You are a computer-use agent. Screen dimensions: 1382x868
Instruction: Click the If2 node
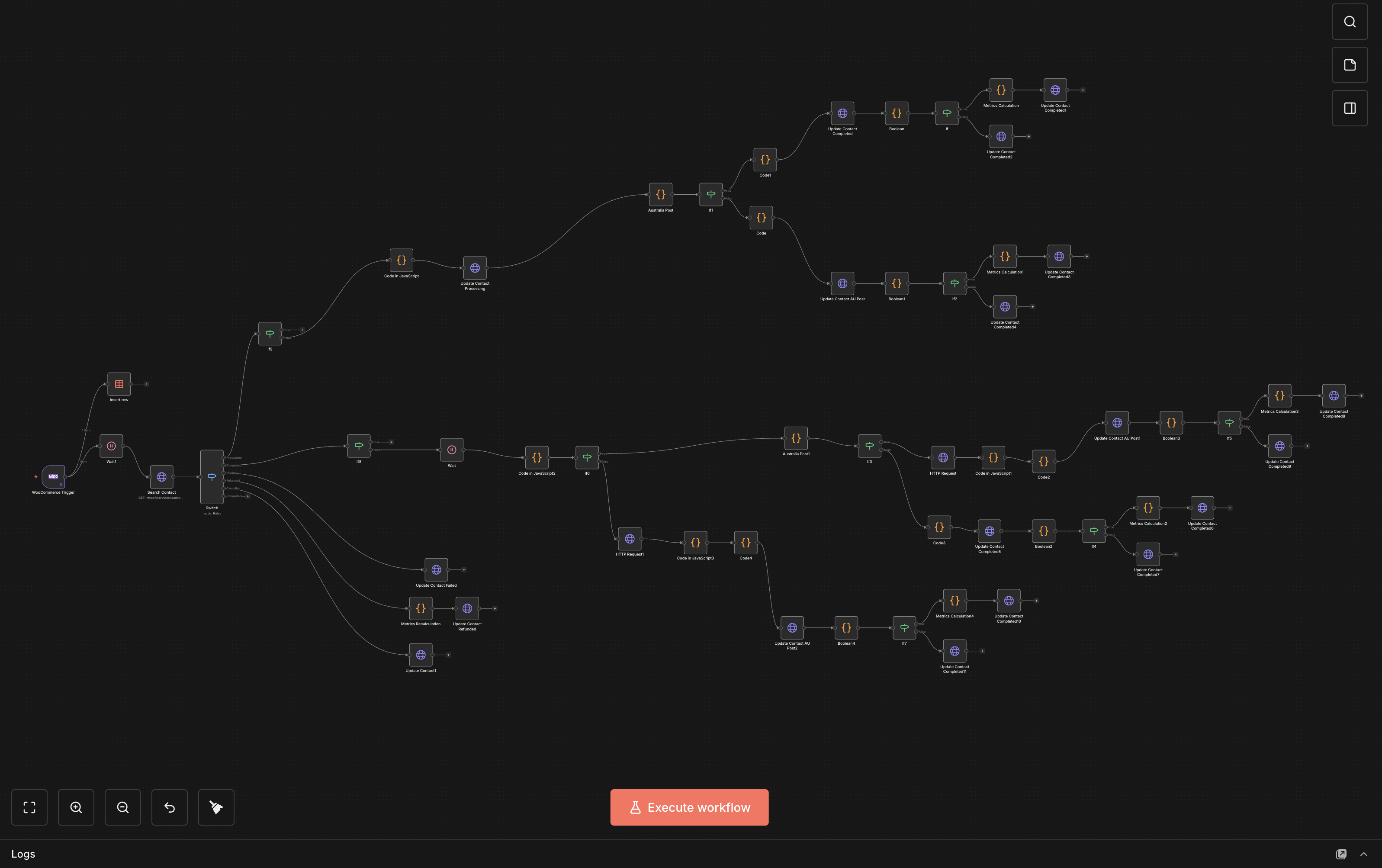pos(955,283)
